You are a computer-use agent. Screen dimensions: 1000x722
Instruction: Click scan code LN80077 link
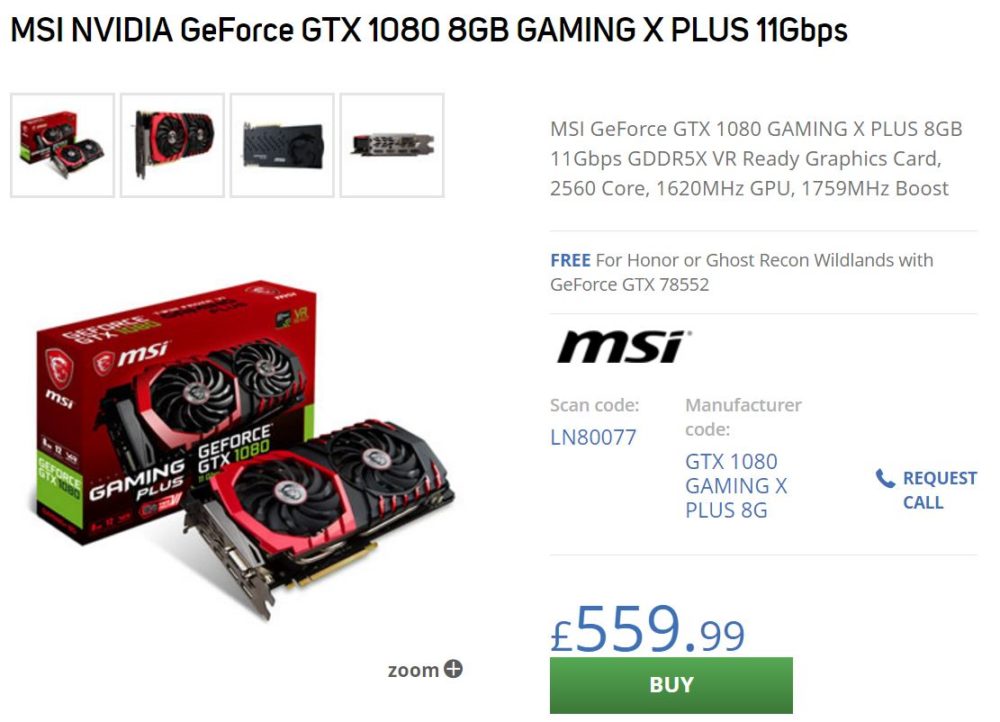point(593,438)
